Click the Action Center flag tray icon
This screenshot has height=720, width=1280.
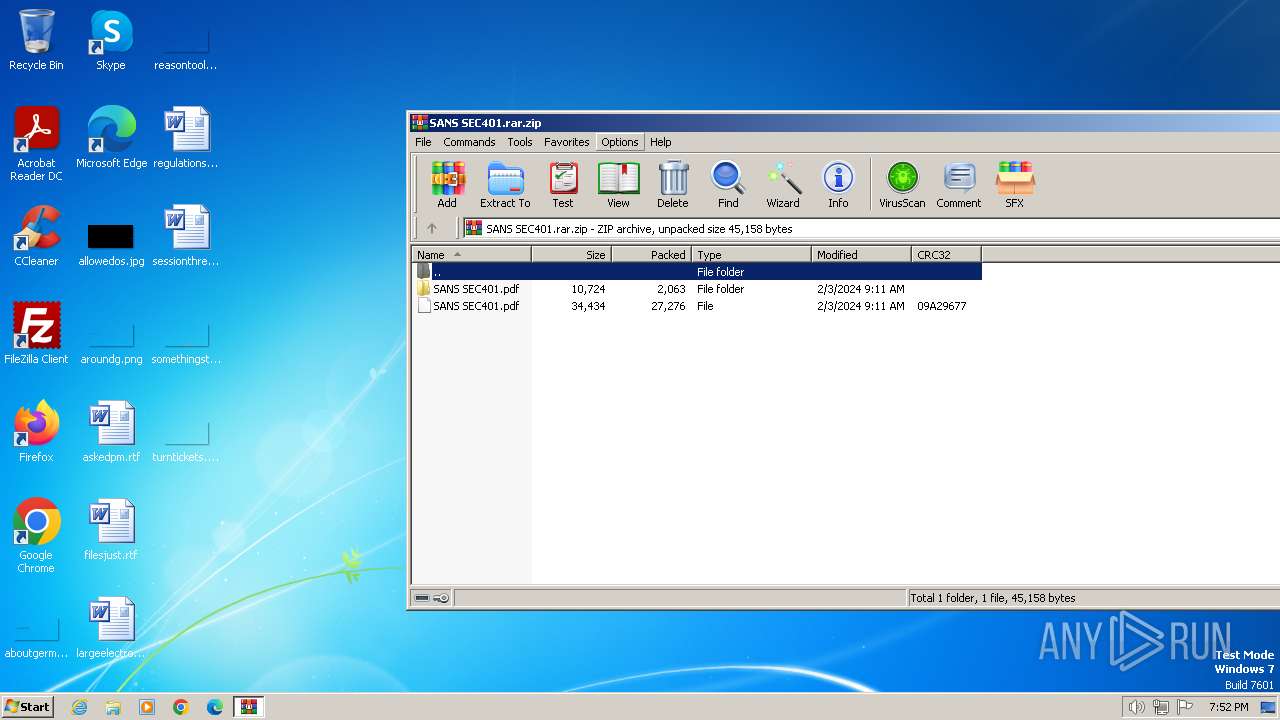point(1185,707)
